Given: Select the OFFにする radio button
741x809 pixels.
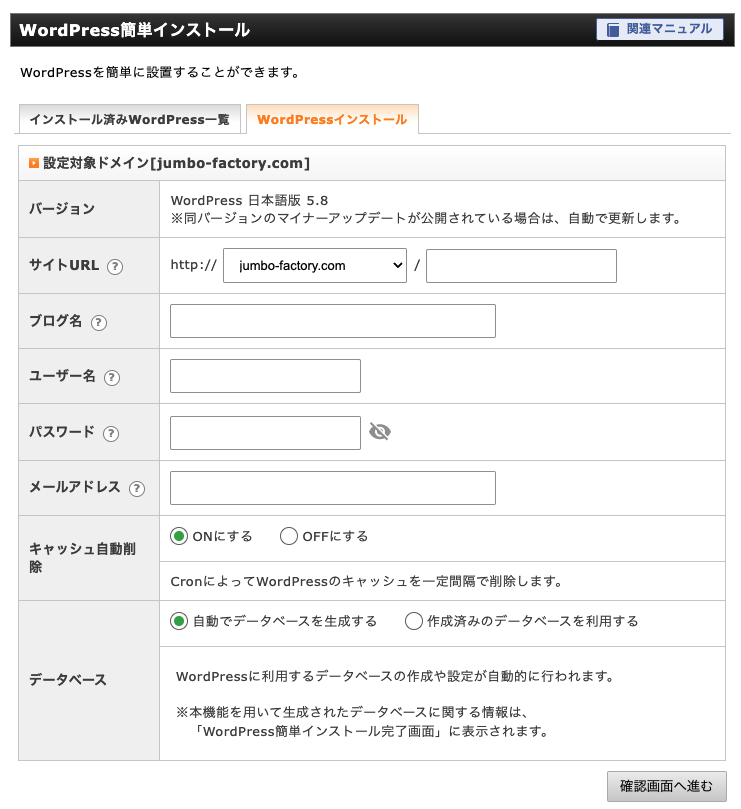Looking at the screenshot, I should pyautogui.click(x=289, y=536).
